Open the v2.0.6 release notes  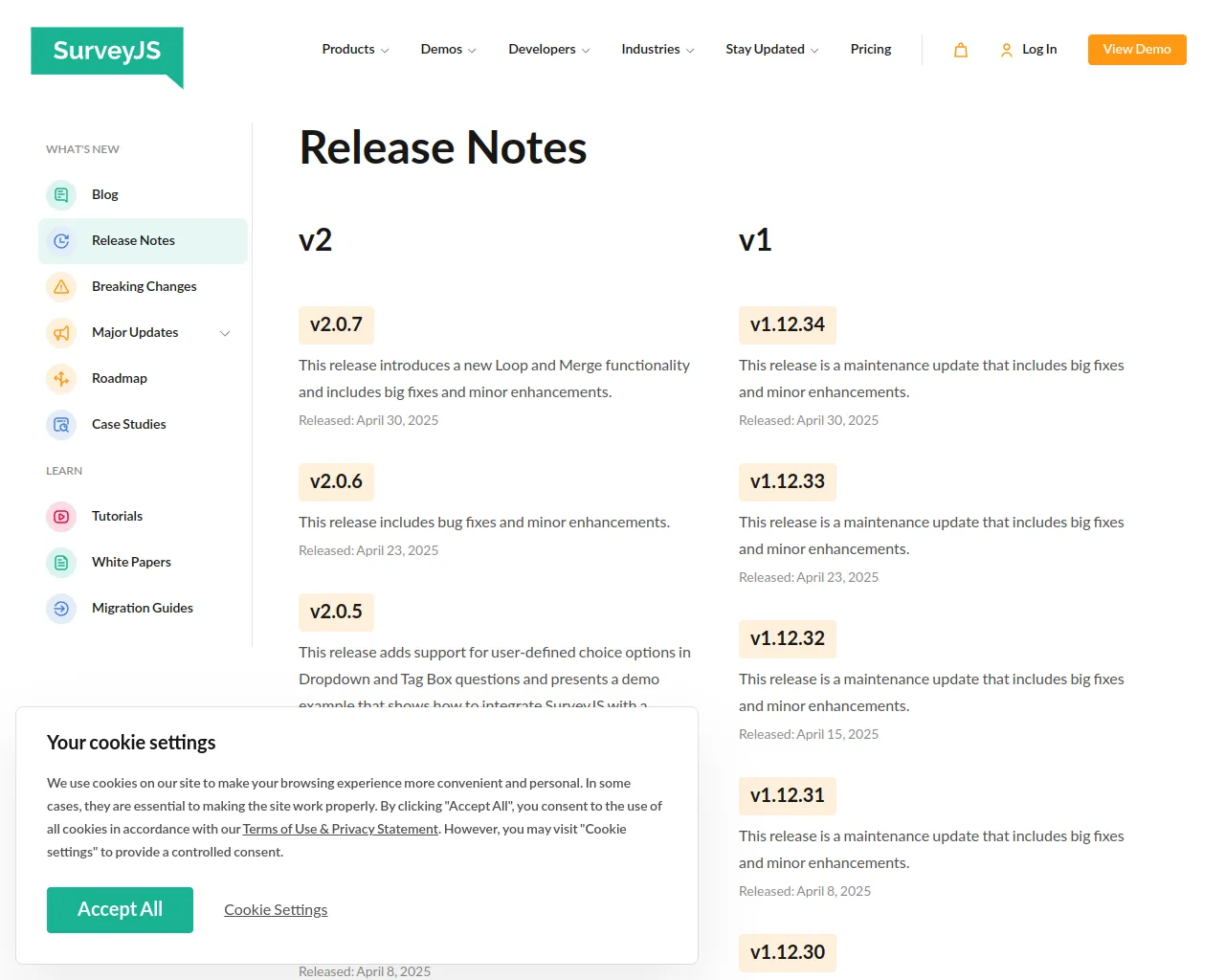click(x=336, y=482)
